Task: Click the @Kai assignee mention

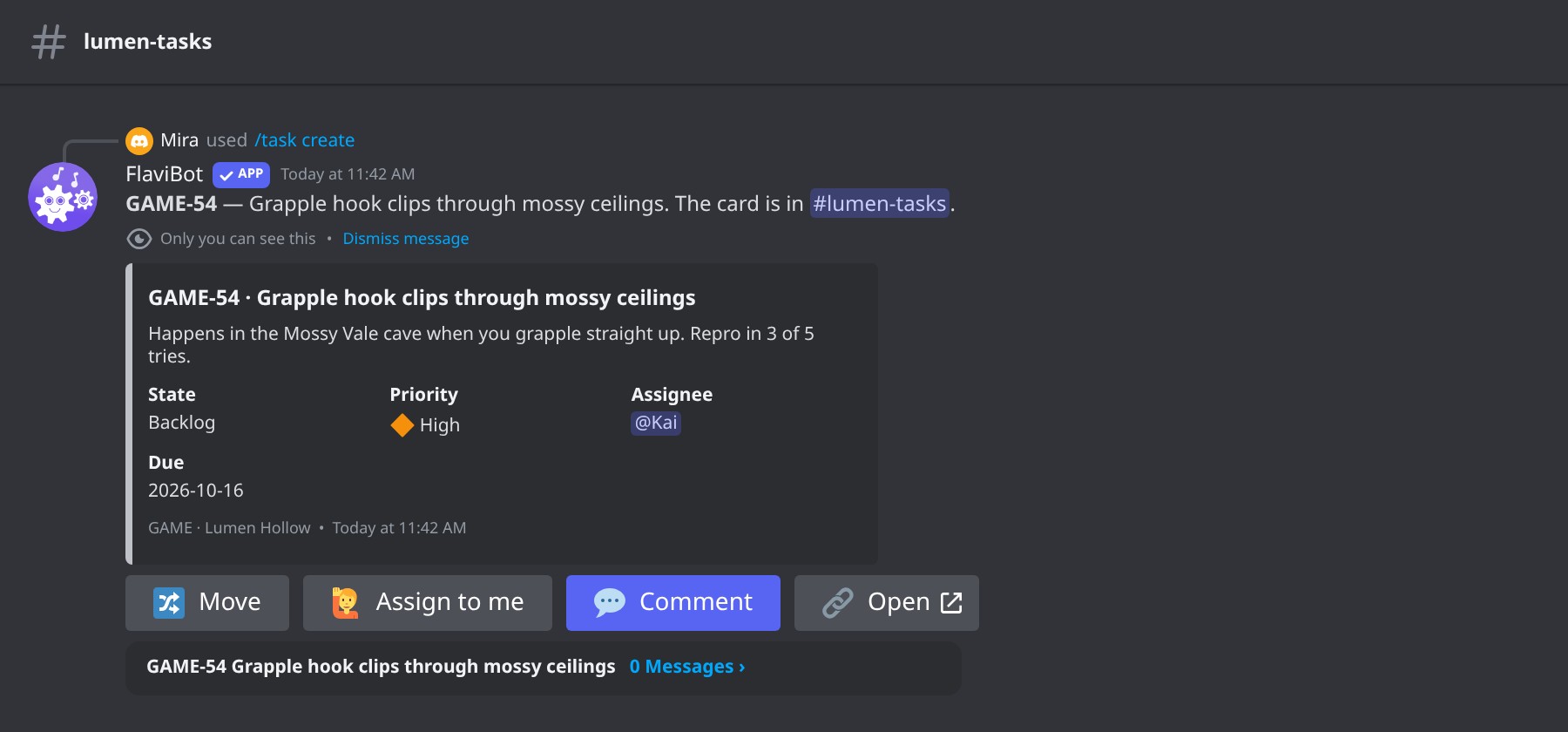Action: 656,423
